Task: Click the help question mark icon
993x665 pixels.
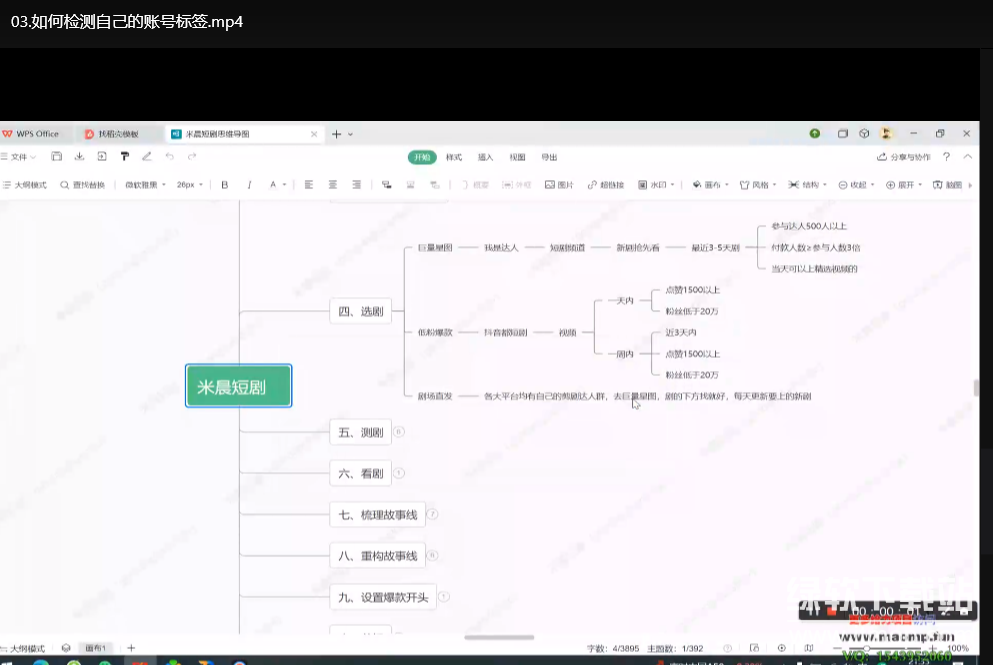Action: [946, 157]
